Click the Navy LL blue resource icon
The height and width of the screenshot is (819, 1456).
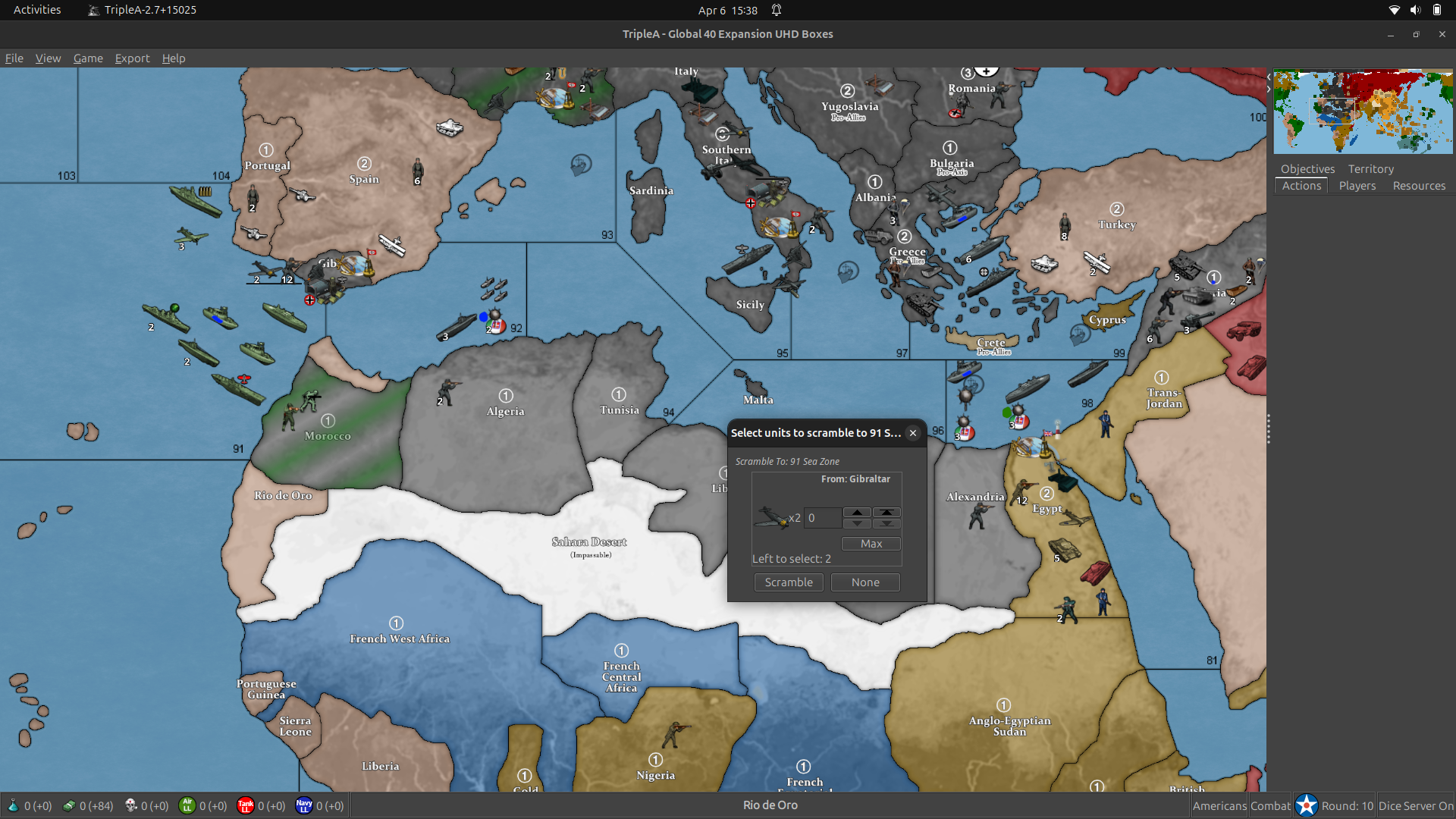[303, 805]
